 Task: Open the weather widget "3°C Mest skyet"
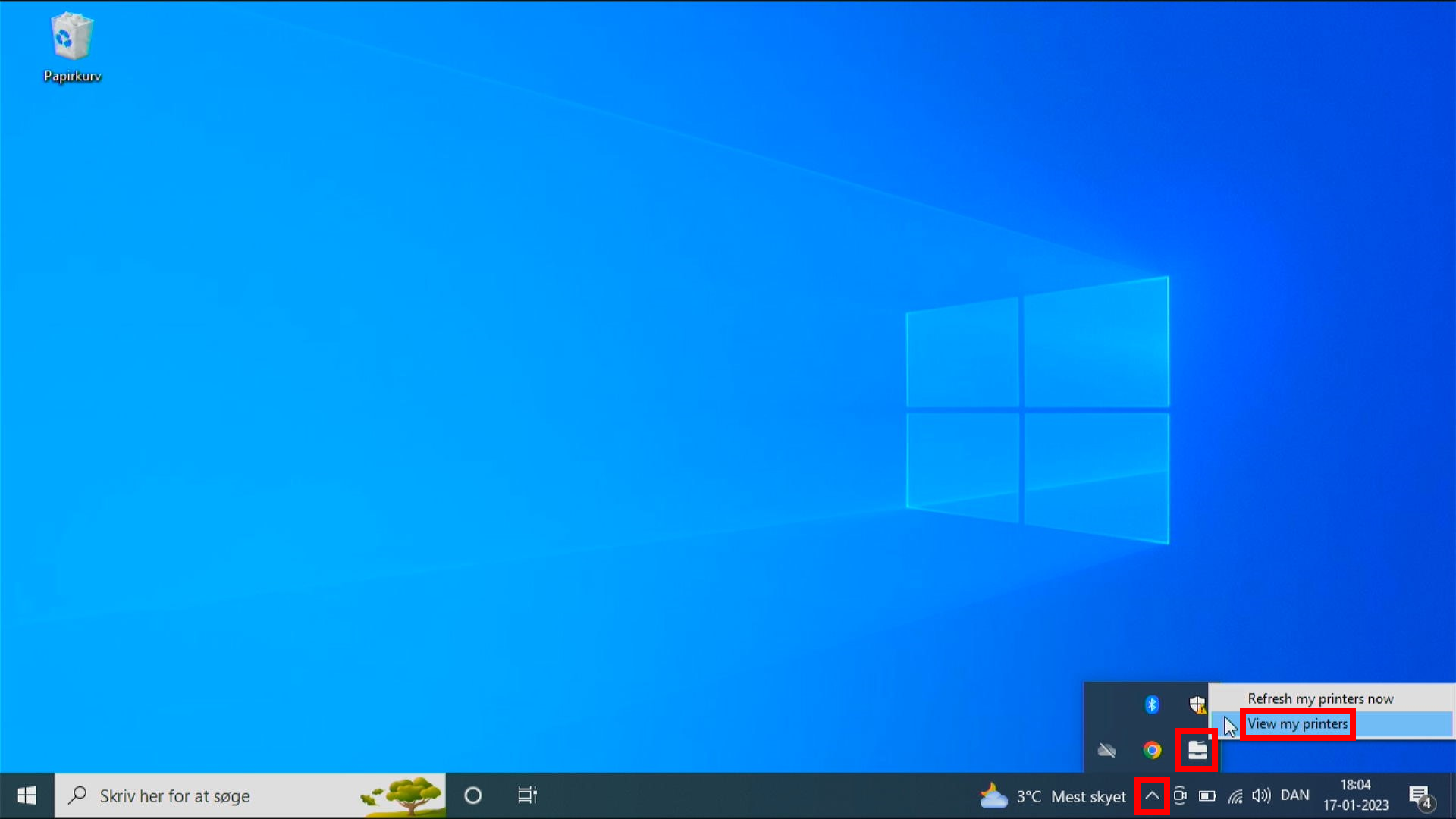click(1053, 796)
